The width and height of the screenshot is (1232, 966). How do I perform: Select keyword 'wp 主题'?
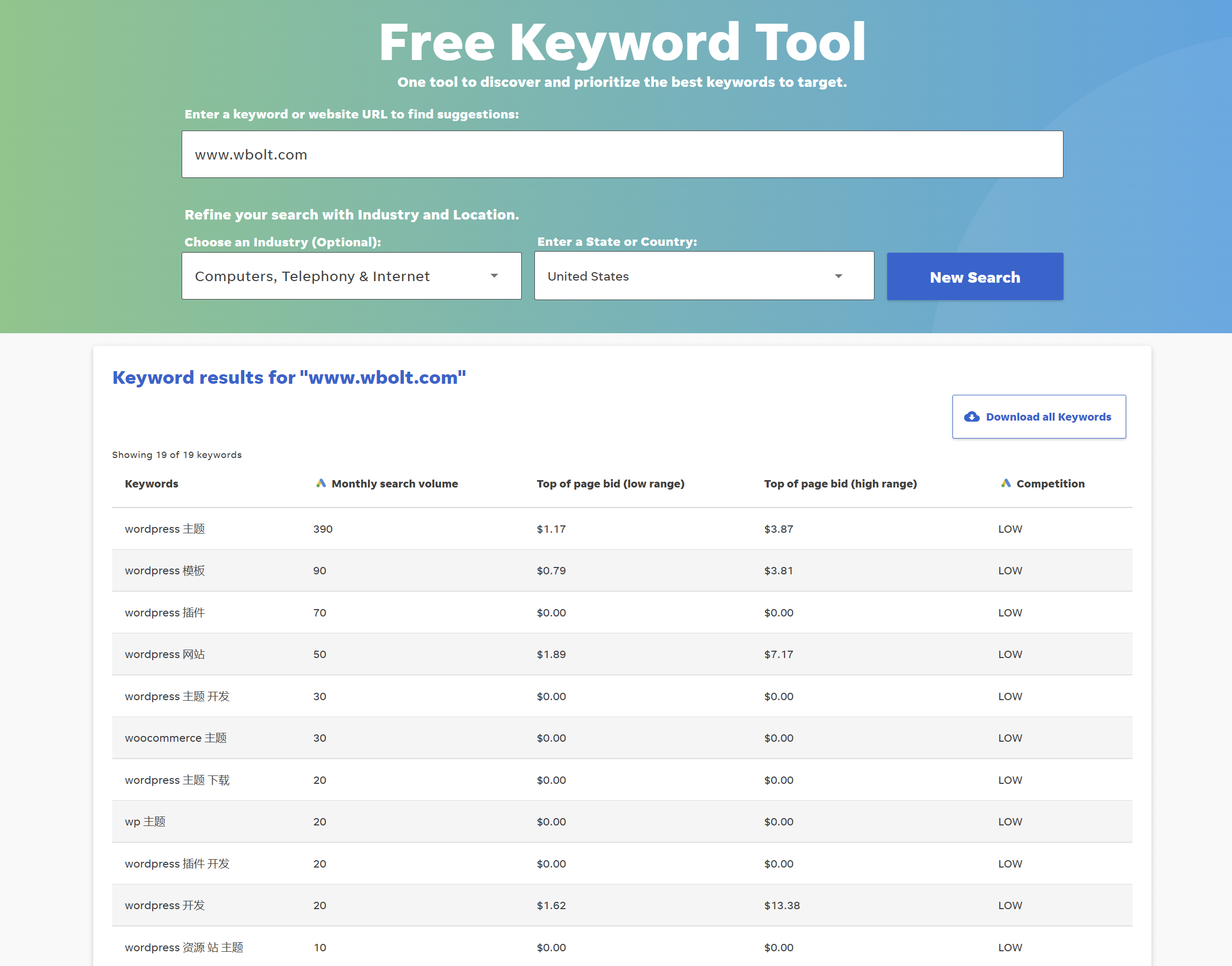[145, 822]
